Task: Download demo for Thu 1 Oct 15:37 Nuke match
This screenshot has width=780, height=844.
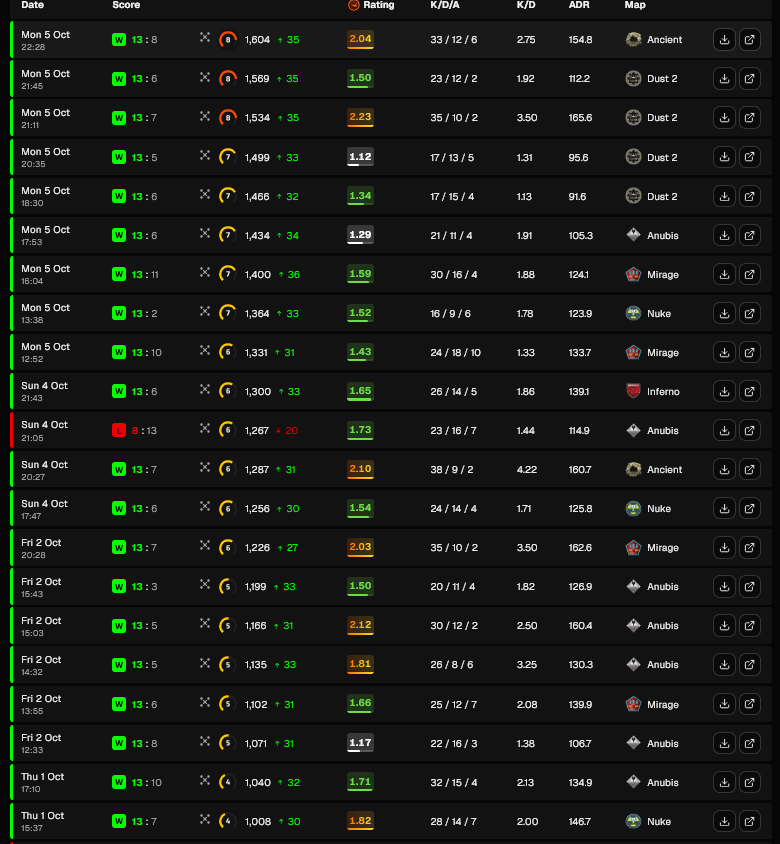Action: 724,821
